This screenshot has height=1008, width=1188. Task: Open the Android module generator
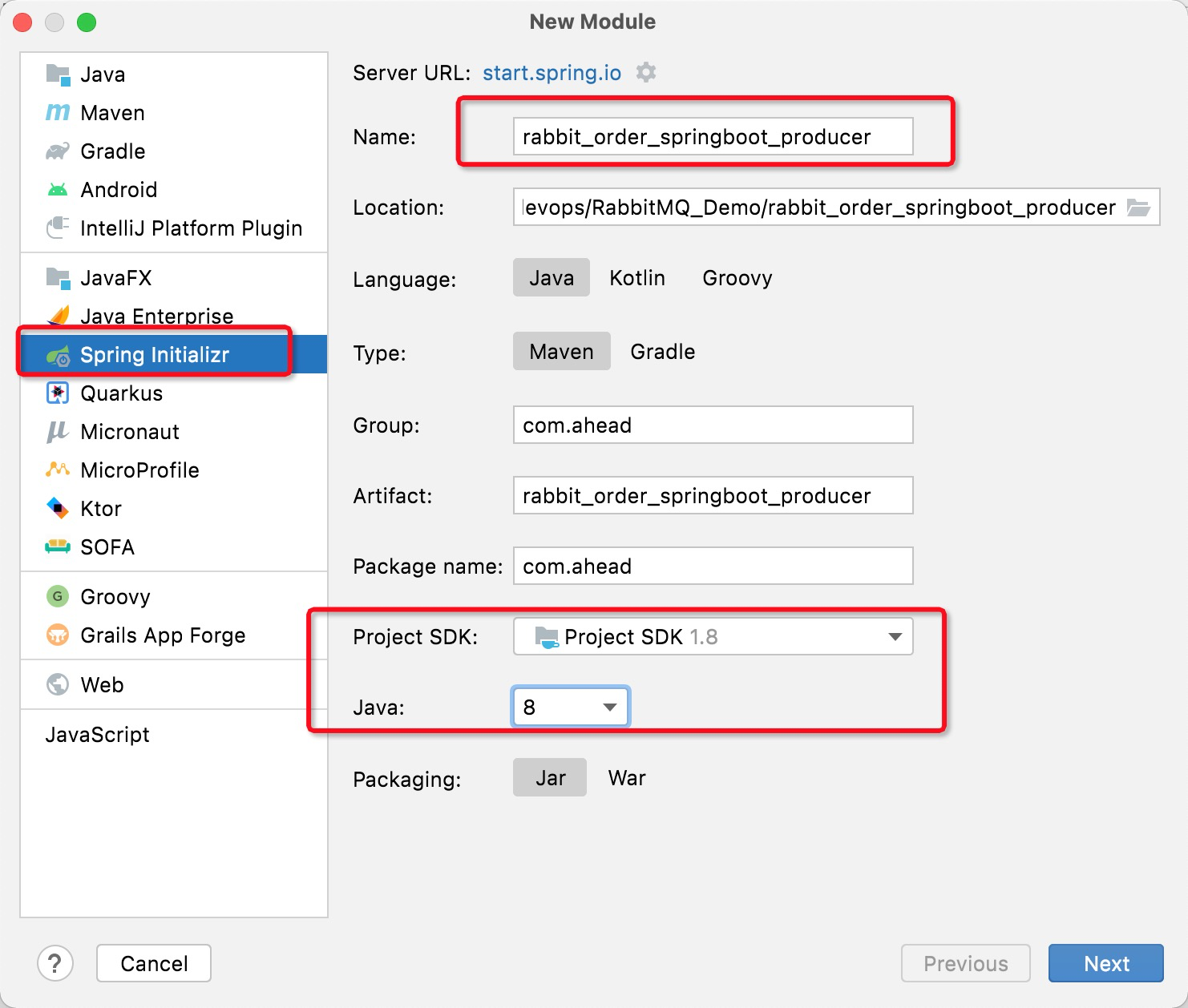point(118,189)
